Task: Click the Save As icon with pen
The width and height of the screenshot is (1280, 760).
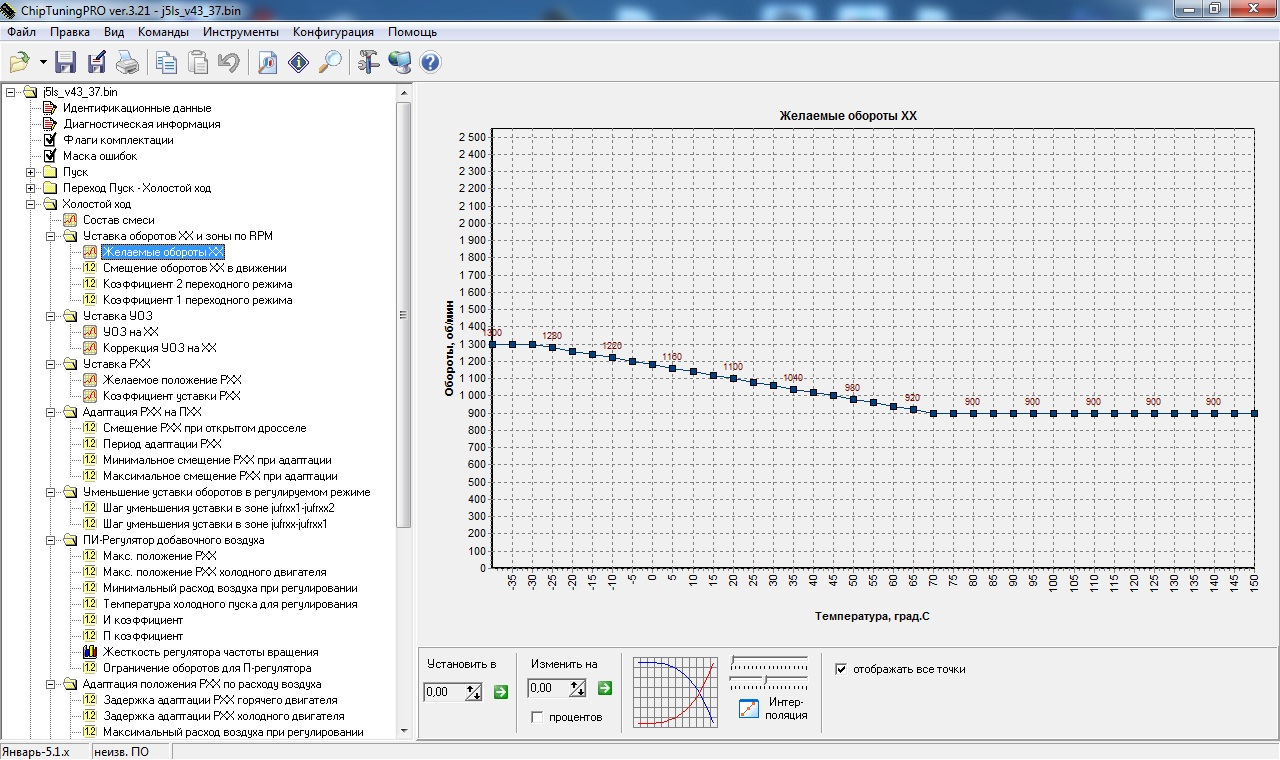Action: point(97,62)
